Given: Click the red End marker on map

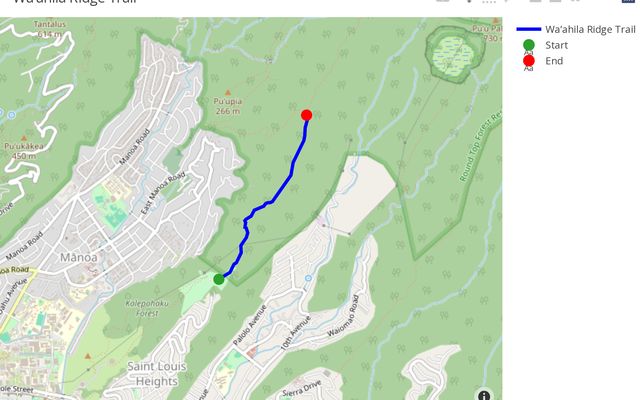Looking at the screenshot, I should click(x=307, y=115).
